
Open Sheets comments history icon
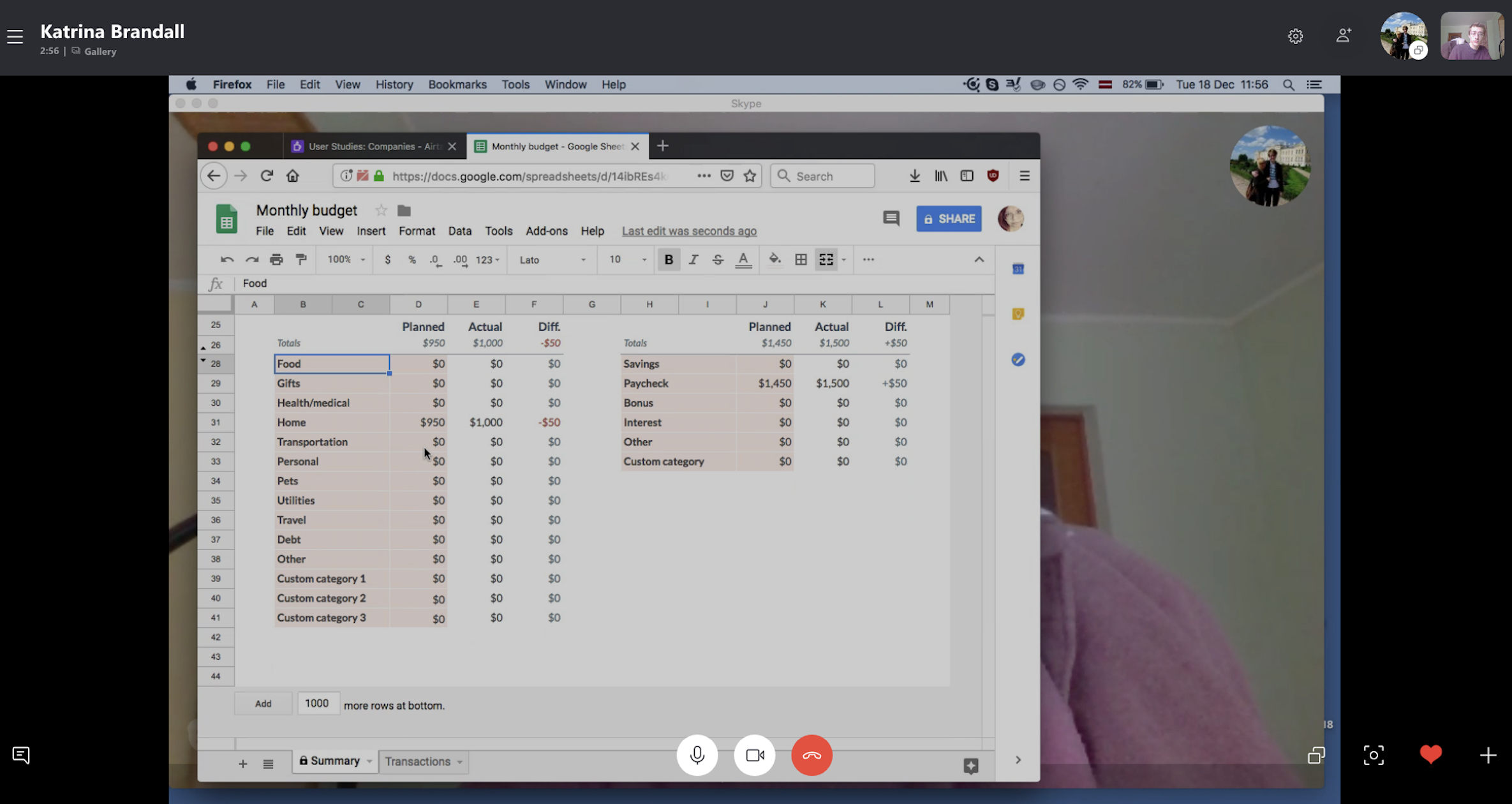click(891, 218)
